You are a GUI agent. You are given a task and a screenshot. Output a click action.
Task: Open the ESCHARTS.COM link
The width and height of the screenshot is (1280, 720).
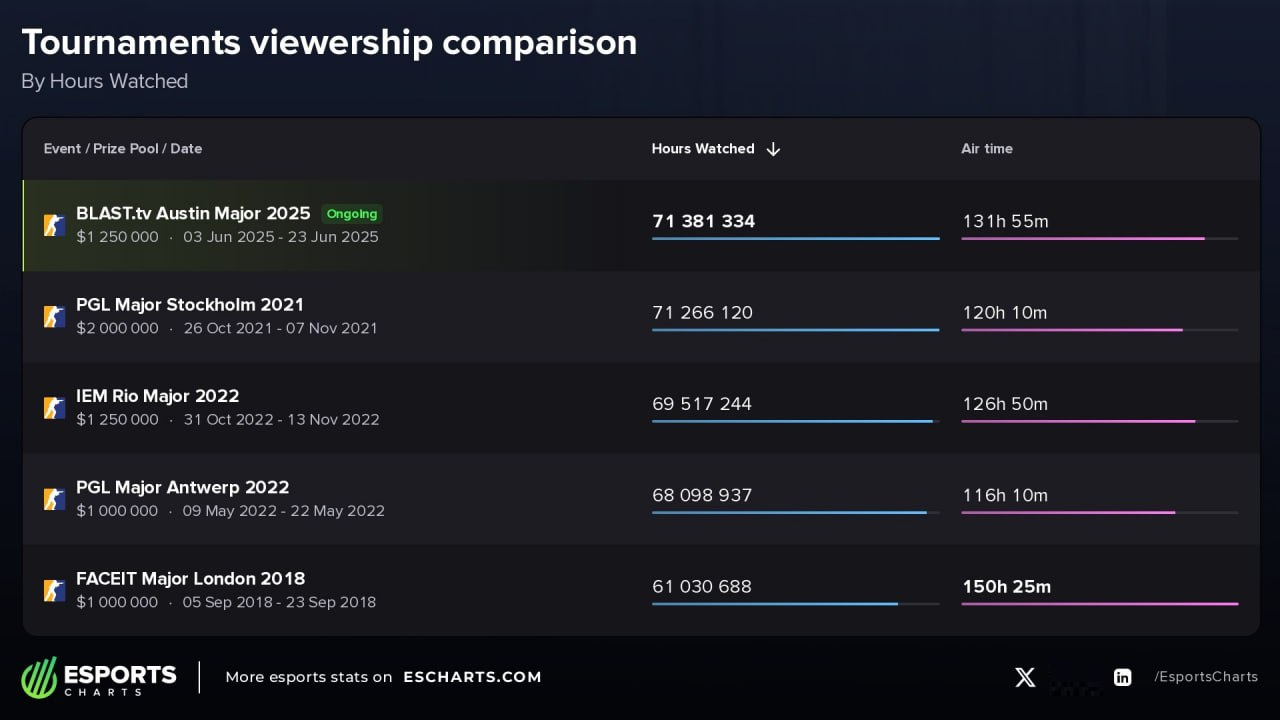pos(472,677)
